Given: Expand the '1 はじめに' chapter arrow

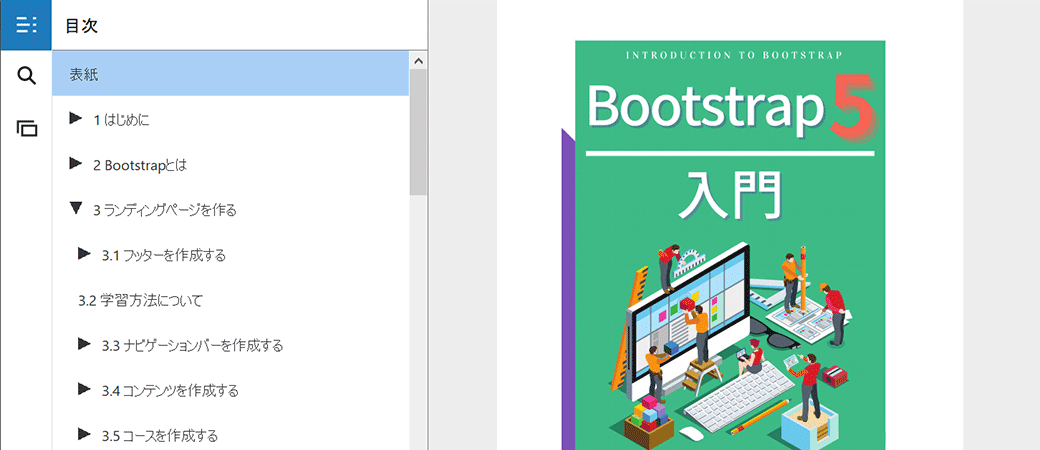Looking at the screenshot, I should [x=75, y=119].
